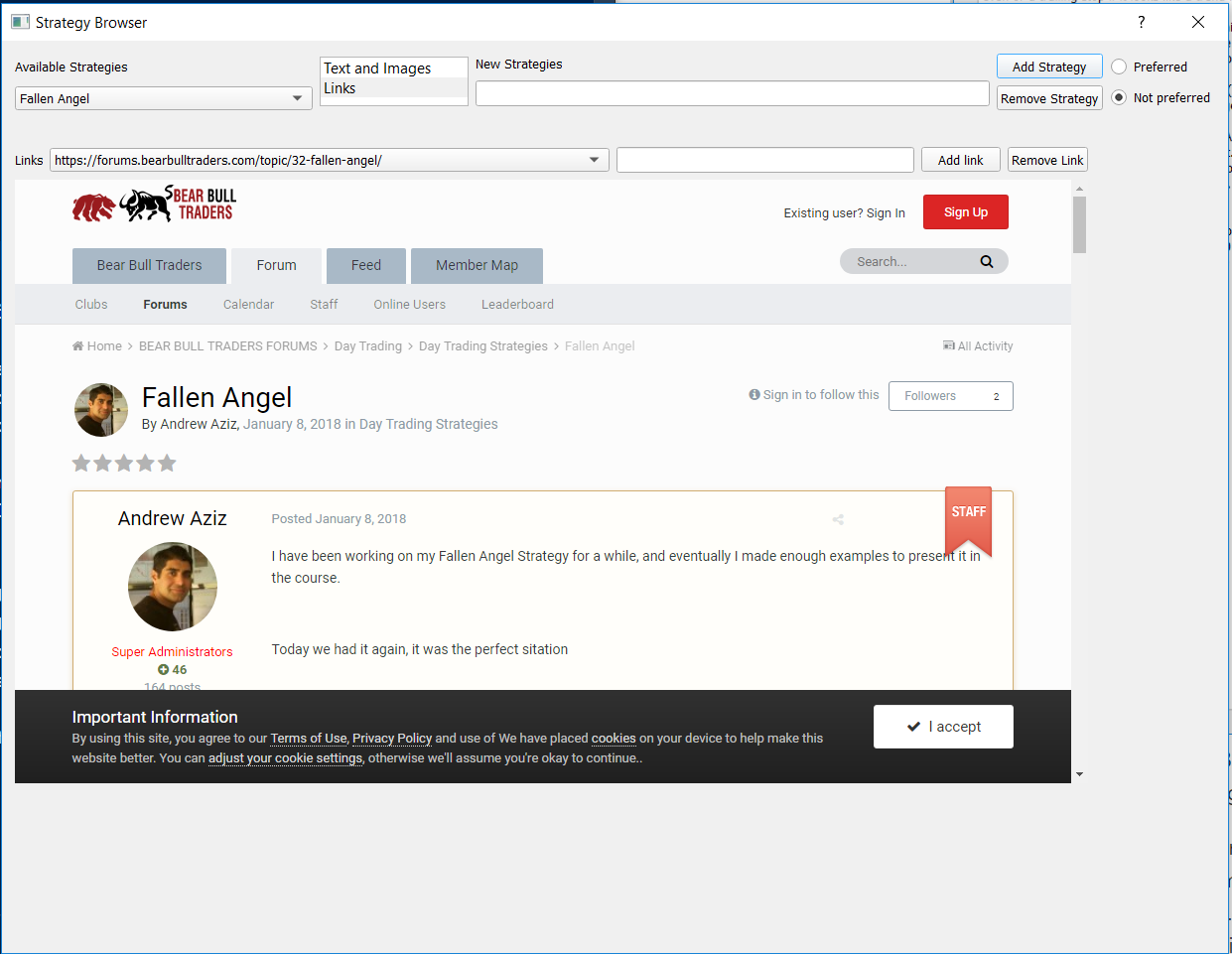Click the scrollbar down arrow
This screenshot has height=954, width=1232.
(1079, 774)
